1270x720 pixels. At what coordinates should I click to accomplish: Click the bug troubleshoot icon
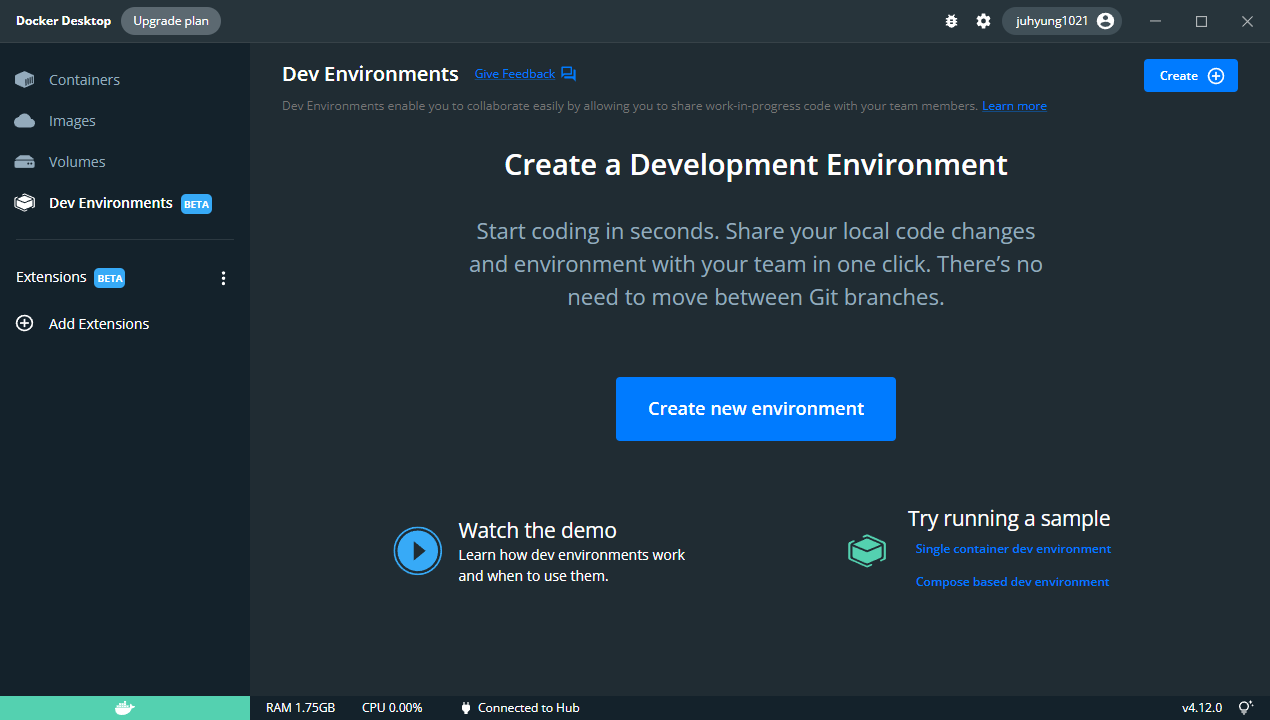pyautogui.click(x=951, y=21)
